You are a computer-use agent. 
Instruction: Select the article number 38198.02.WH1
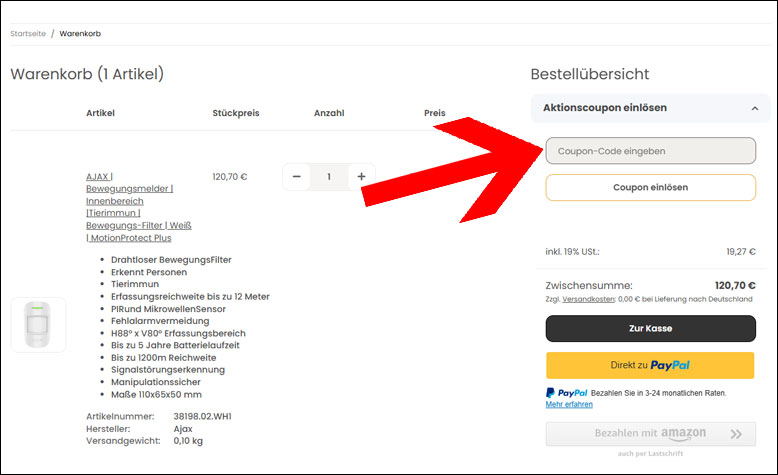pos(202,416)
